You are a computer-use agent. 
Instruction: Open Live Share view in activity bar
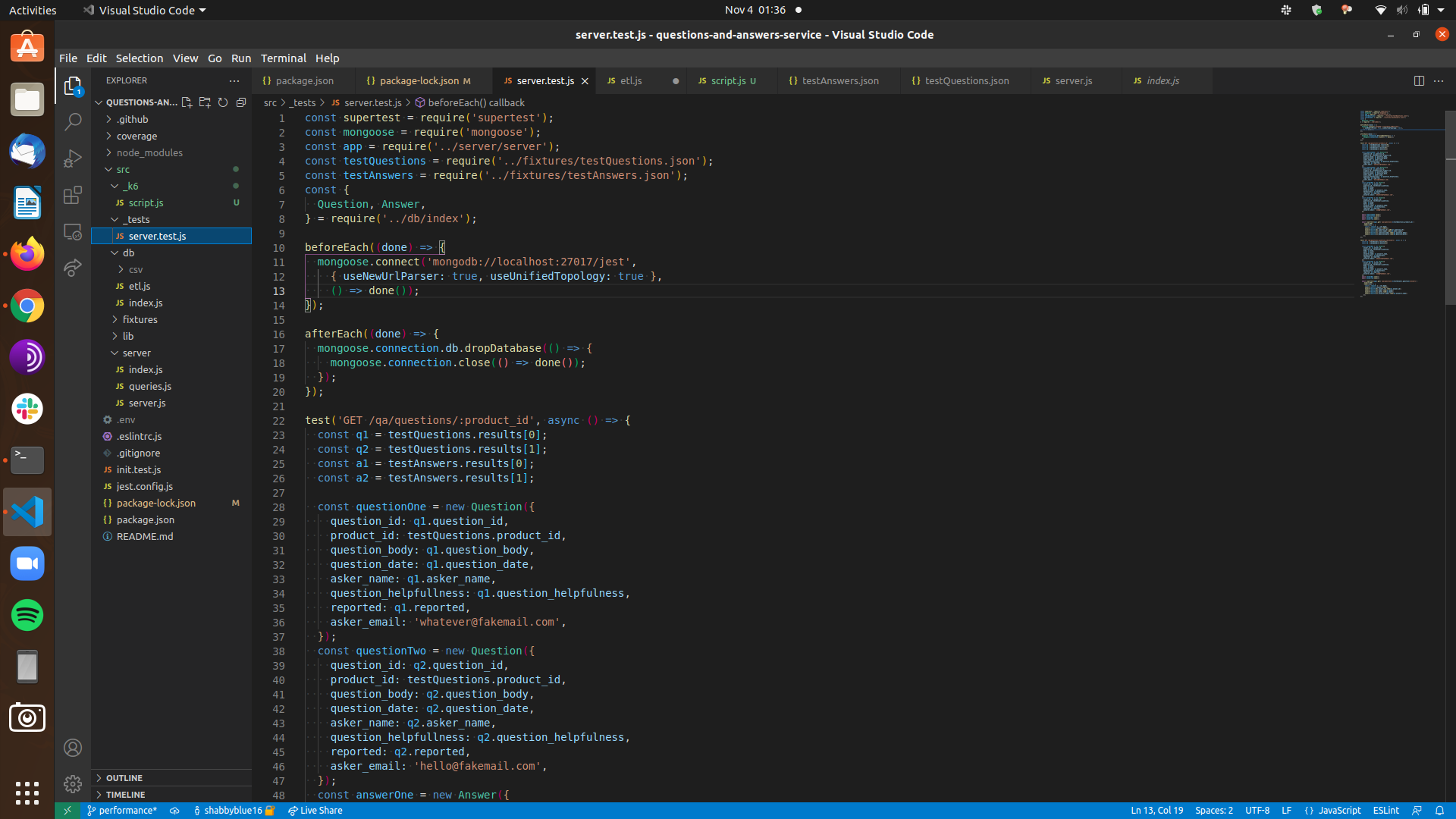coord(73,268)
